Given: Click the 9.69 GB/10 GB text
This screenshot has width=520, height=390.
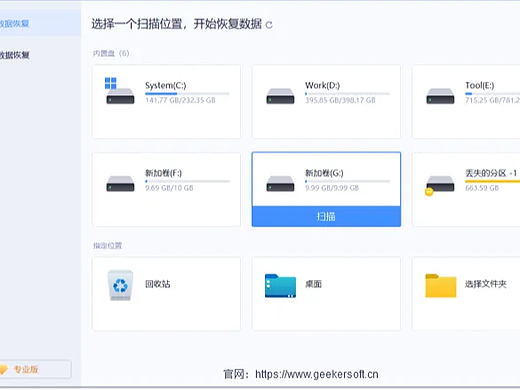Looking at the screenshot, I should (x=169, y=188).
